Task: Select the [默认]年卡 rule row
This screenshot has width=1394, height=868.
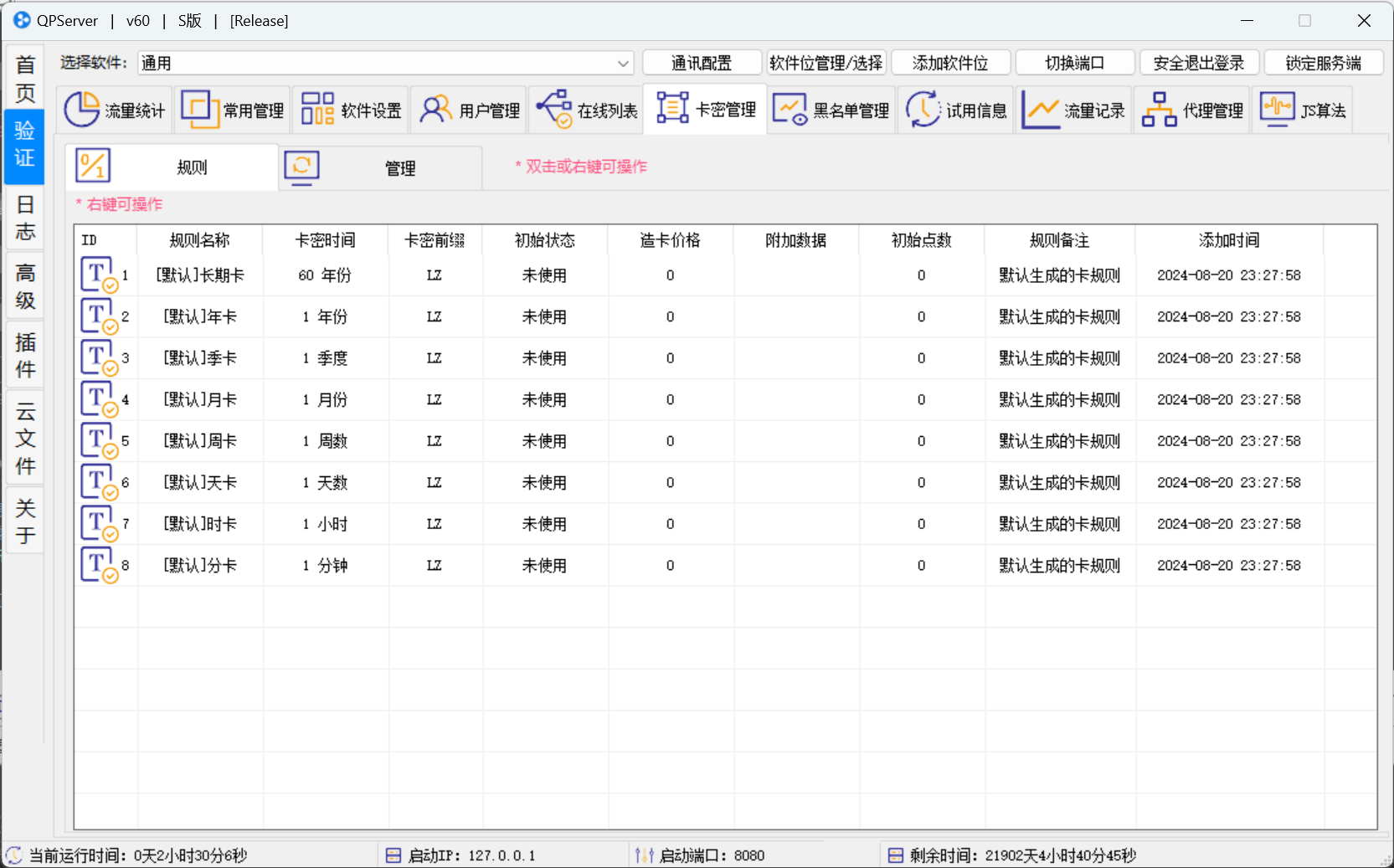Action: pos(198,316)
